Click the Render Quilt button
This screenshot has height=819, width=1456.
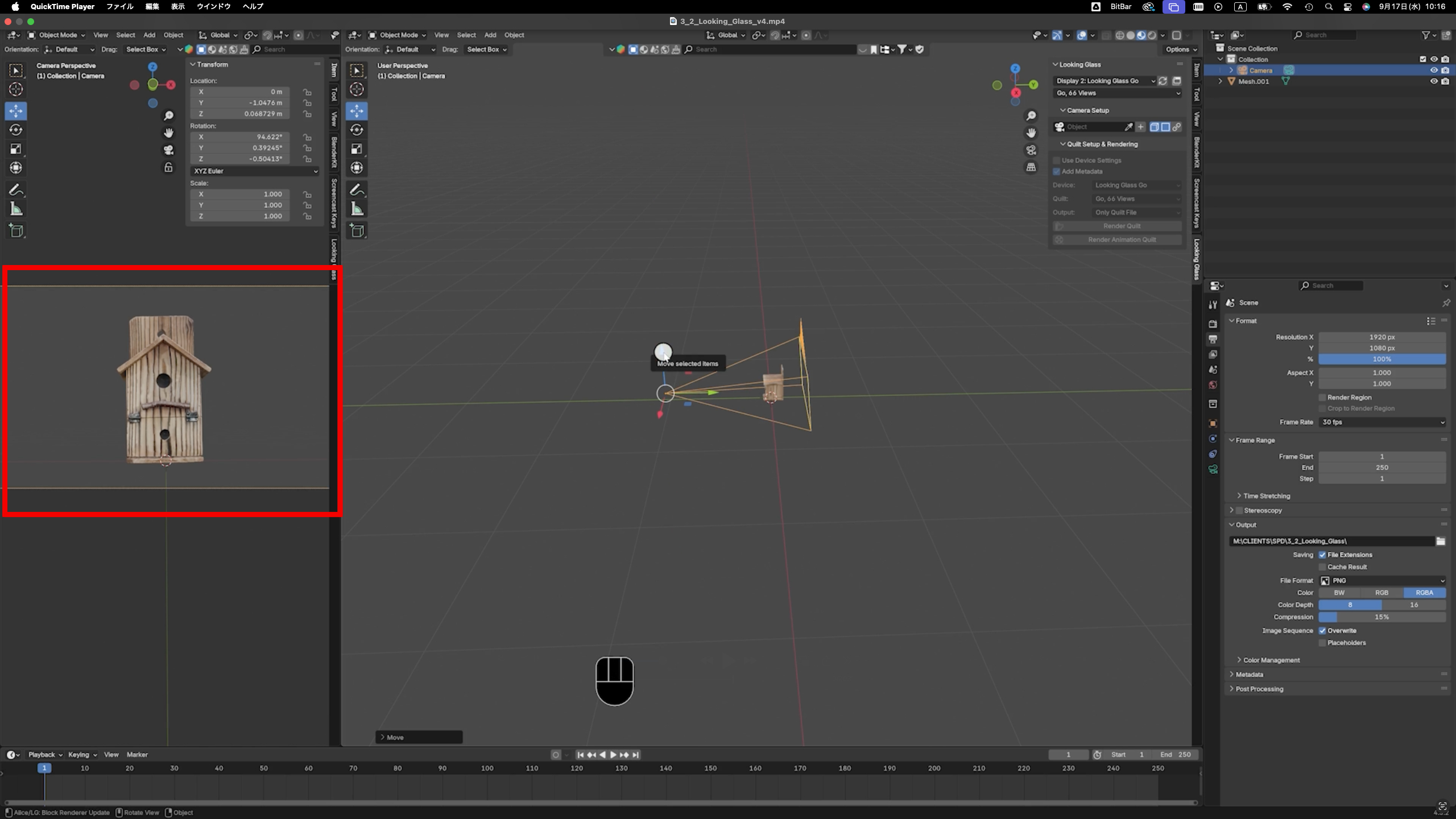point(1121,226)
